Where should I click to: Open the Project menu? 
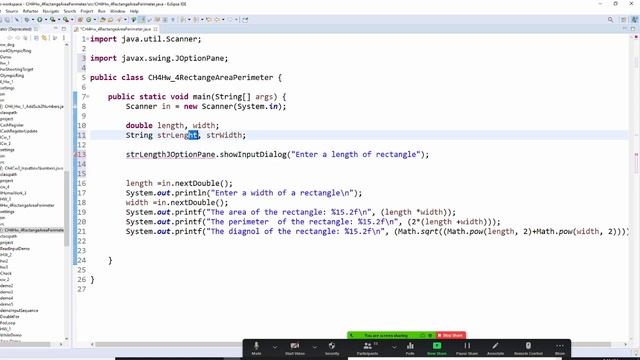click(87, 11)
